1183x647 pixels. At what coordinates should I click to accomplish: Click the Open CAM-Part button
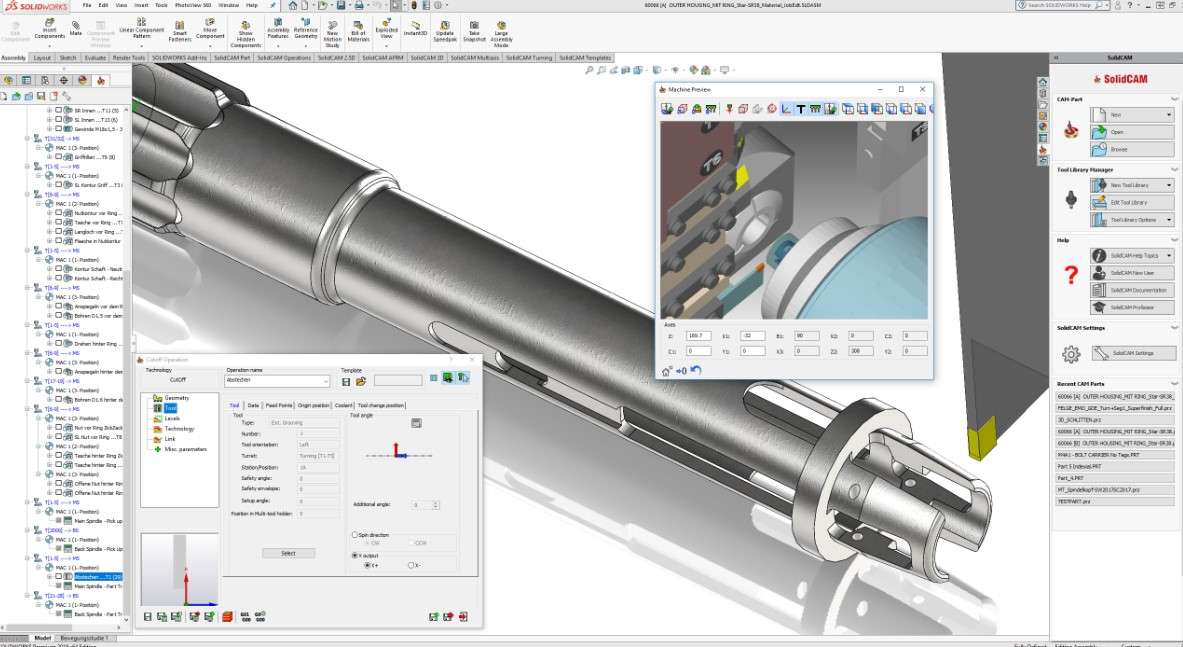pos(1132,132)
